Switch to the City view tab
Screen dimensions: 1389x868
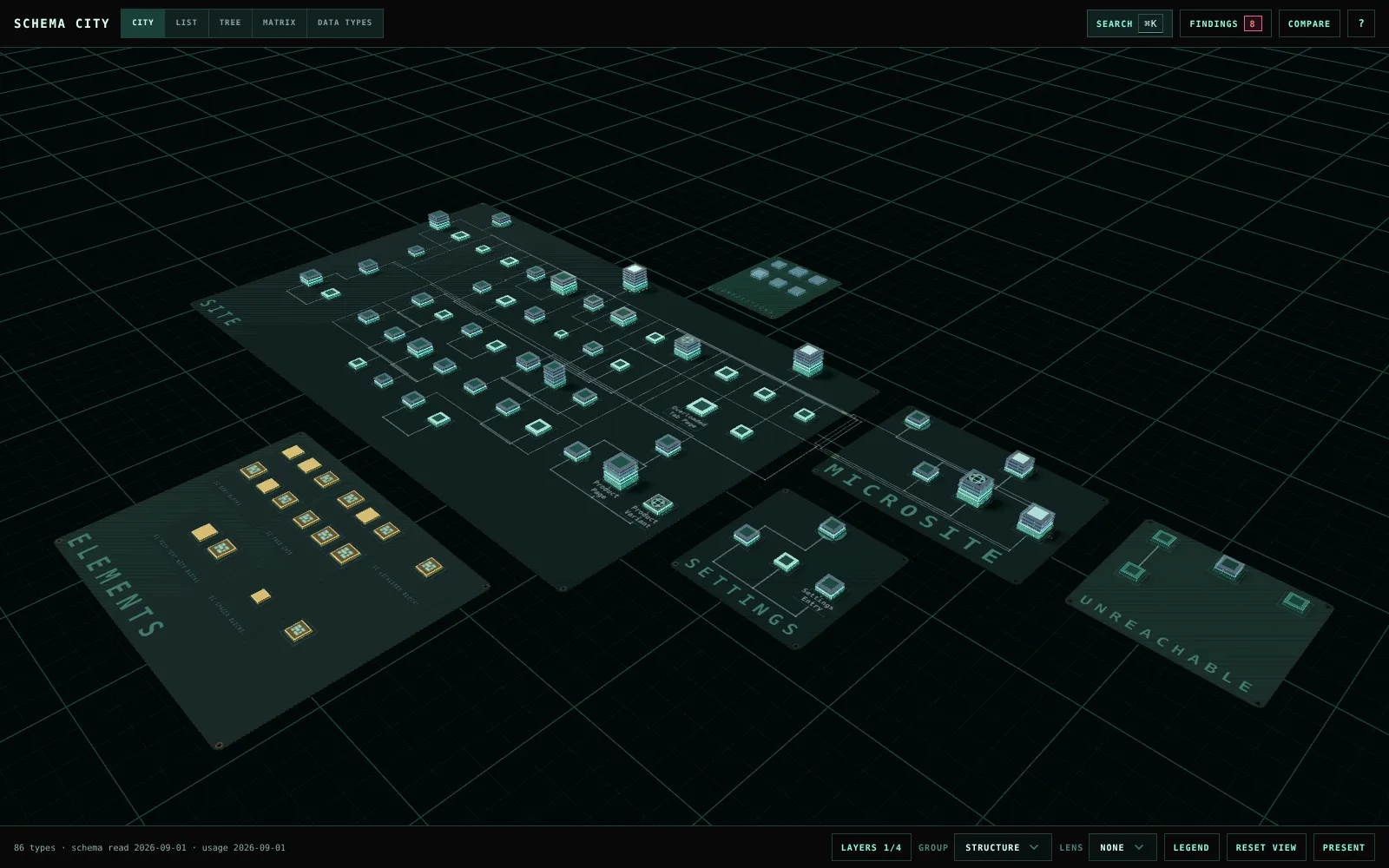click(x=143, y=23)
